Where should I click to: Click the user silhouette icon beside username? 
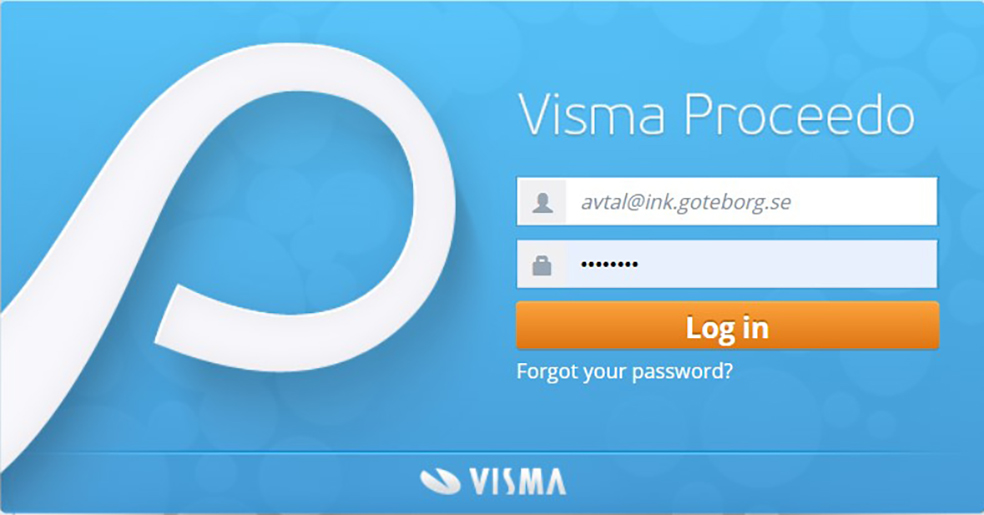pyautogui.click(x=543, y=202)
